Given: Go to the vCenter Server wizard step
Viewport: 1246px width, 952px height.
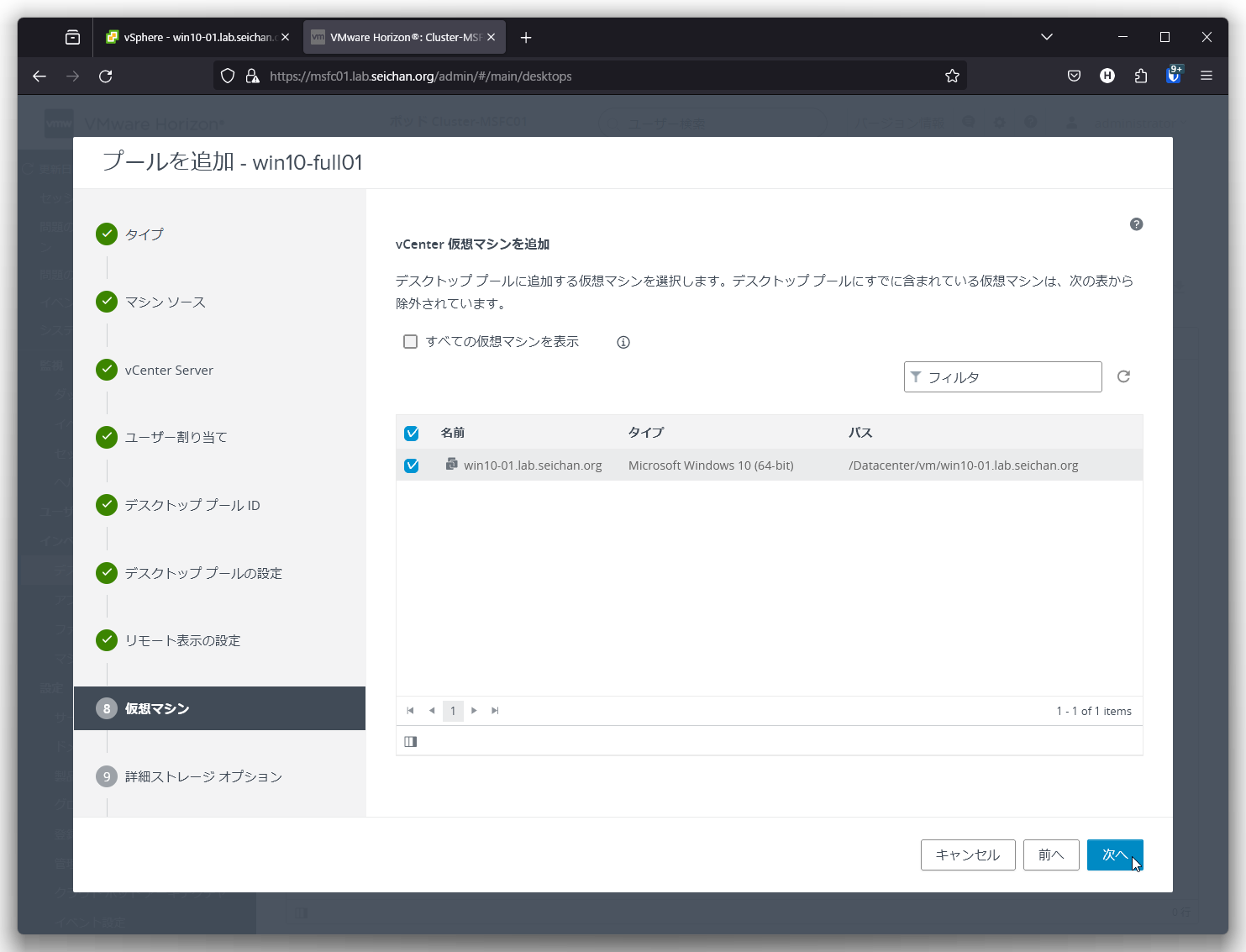Looking at the screenshot, I should (x=155, y=370).
